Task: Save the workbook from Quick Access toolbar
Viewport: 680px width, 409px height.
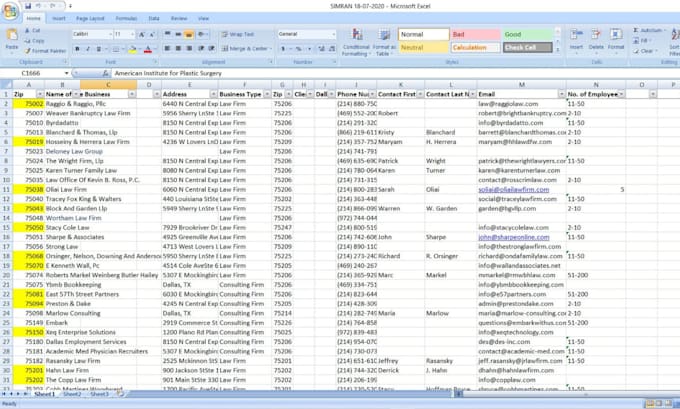Action: coord(28,6)
